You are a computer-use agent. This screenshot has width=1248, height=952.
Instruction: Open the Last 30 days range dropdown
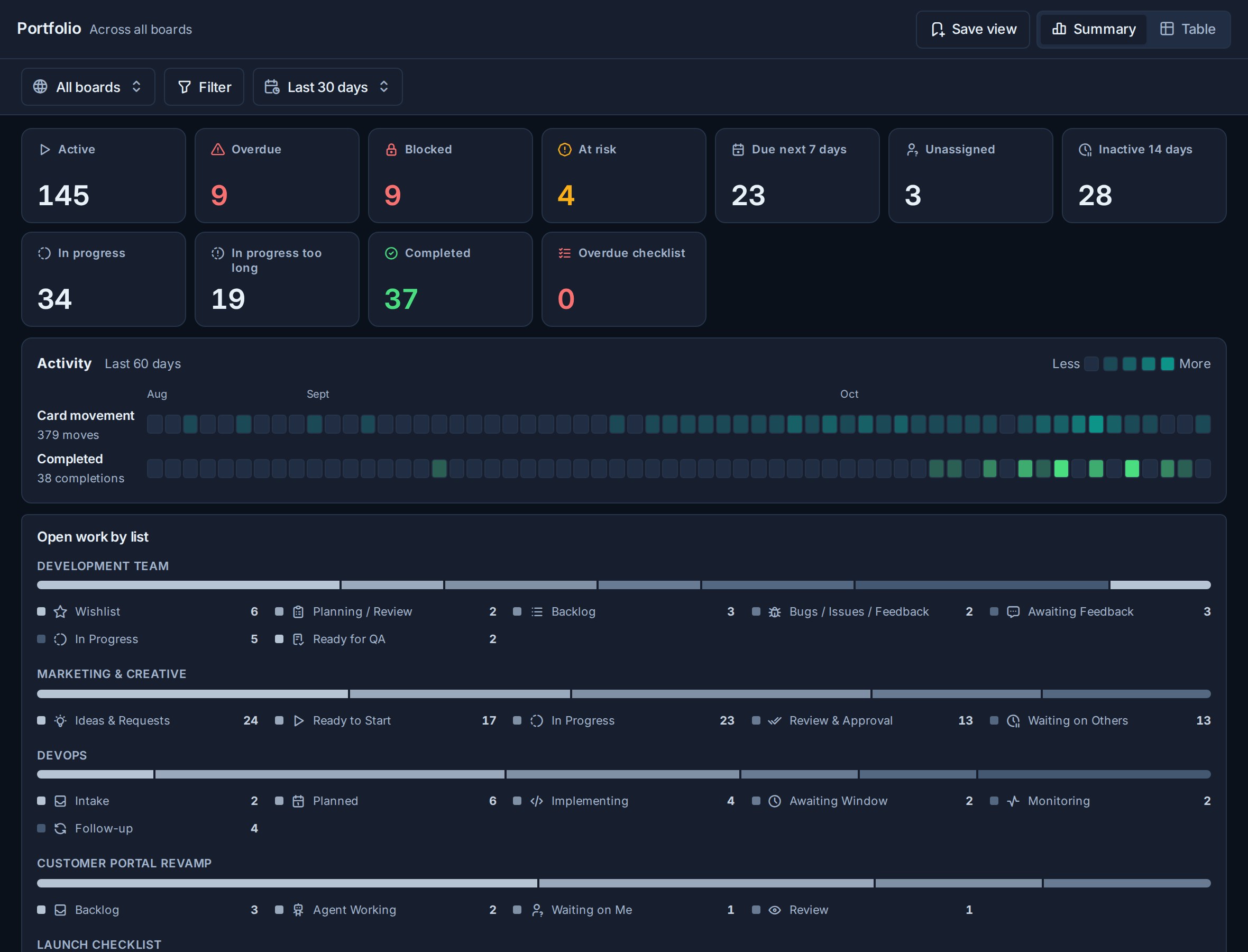(327, 87)
